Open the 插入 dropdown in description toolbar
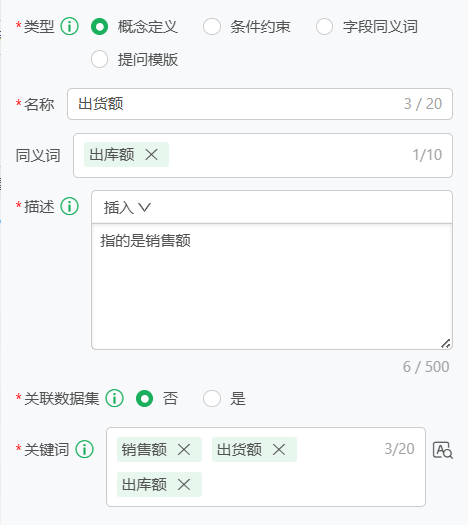Image resolution: width=468 pixels, height=525 pixels. [127, 208]
